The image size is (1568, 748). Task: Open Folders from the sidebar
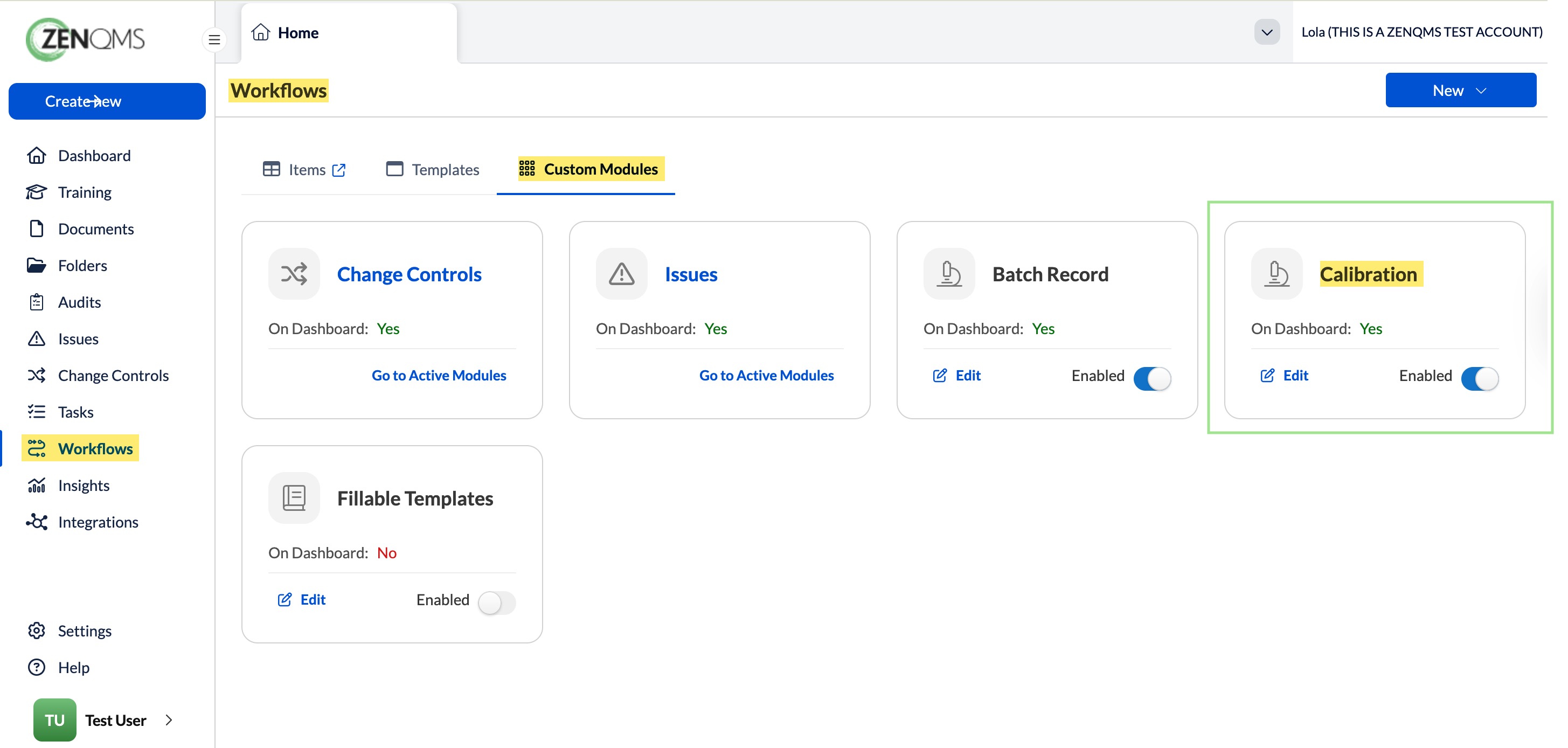coord(82,265)
